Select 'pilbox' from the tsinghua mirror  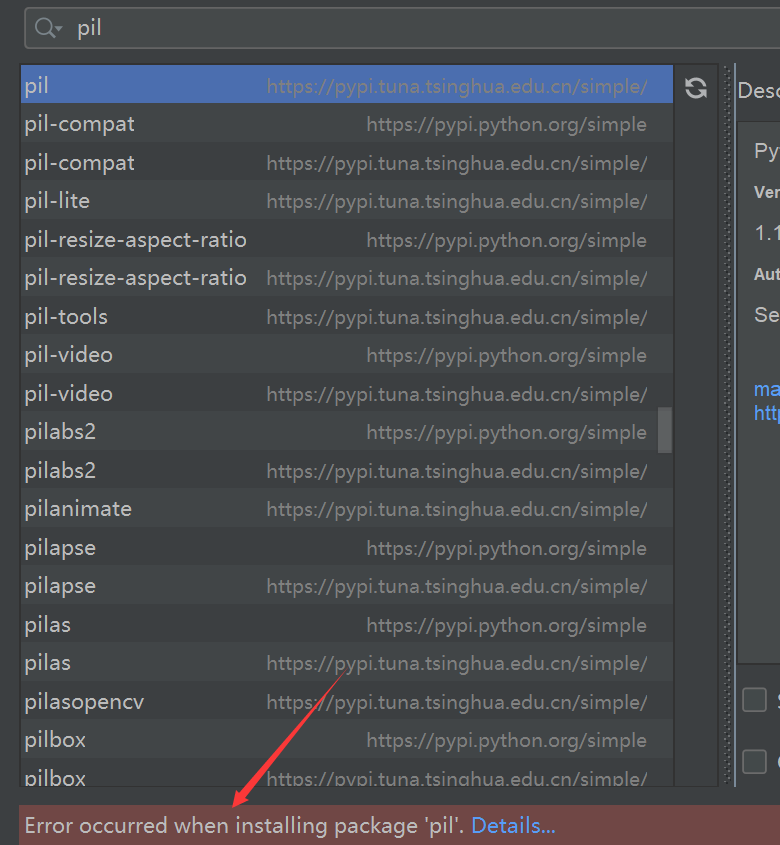347,773
